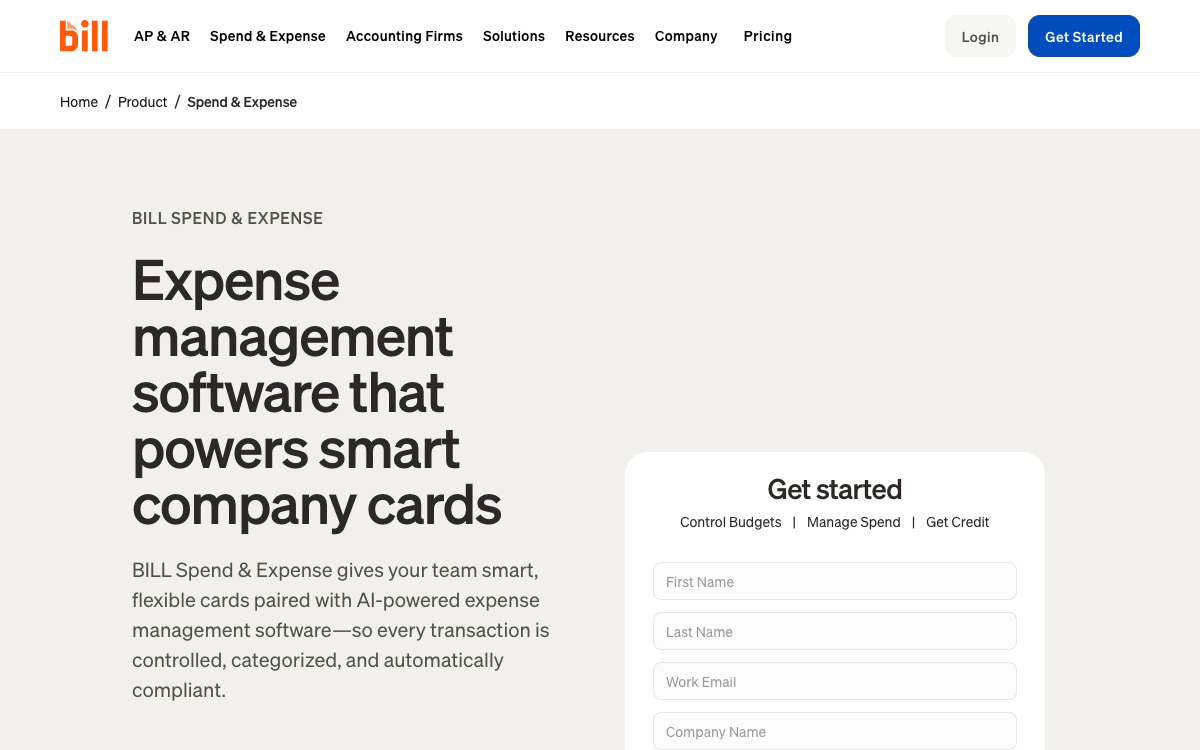
Task: Click the 'BILL SPEND & EXPENSE' eyebrow text
Action: click(x=227, y=218)
